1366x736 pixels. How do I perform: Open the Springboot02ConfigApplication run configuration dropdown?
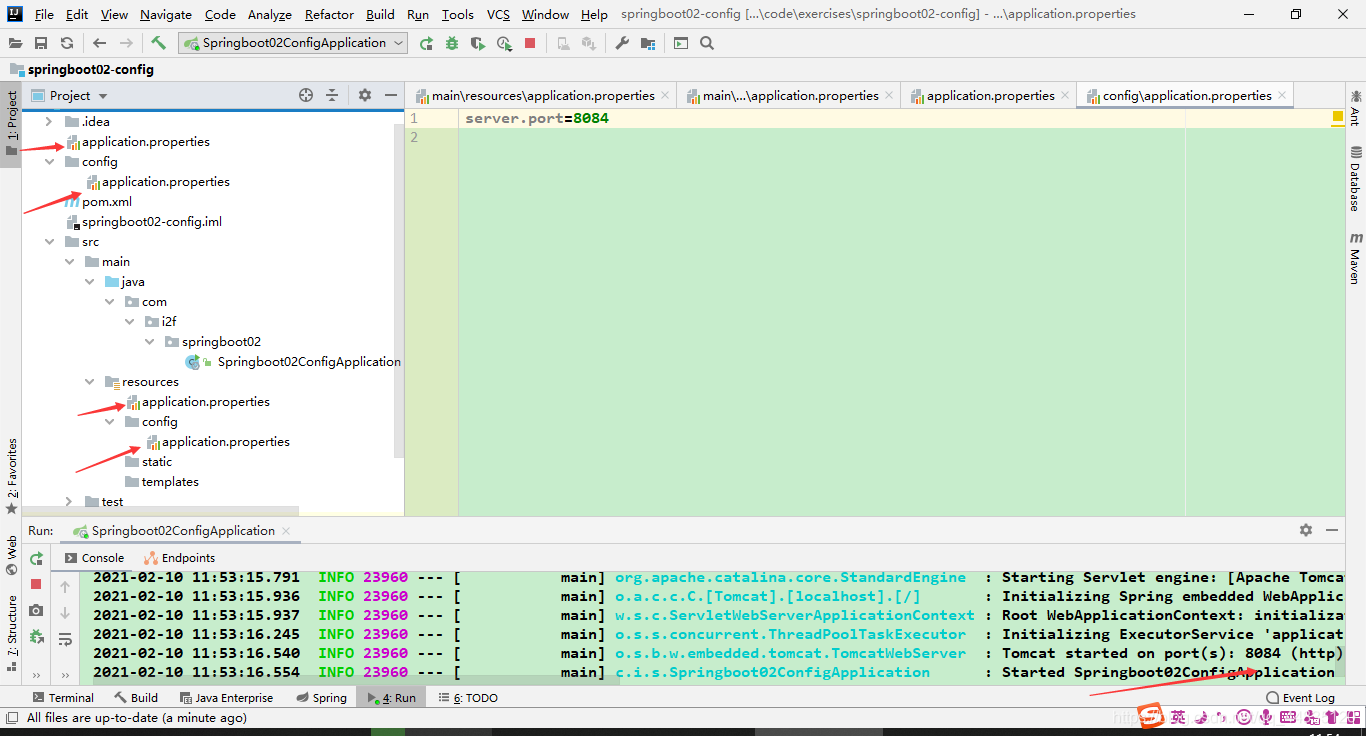coord(293,43)
